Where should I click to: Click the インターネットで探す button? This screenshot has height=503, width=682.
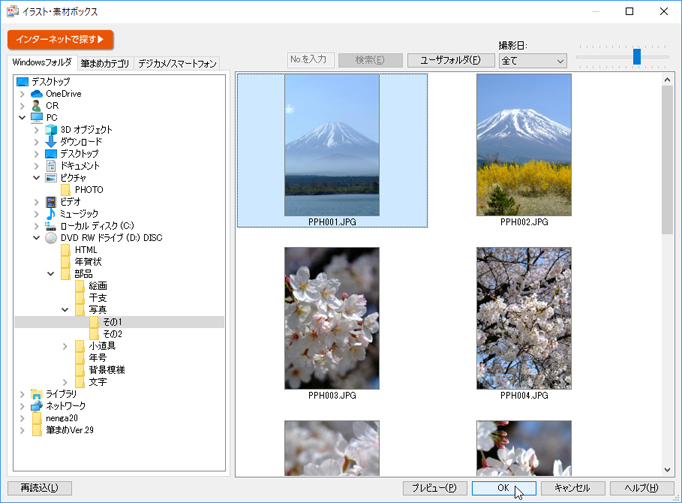[60, 39]
